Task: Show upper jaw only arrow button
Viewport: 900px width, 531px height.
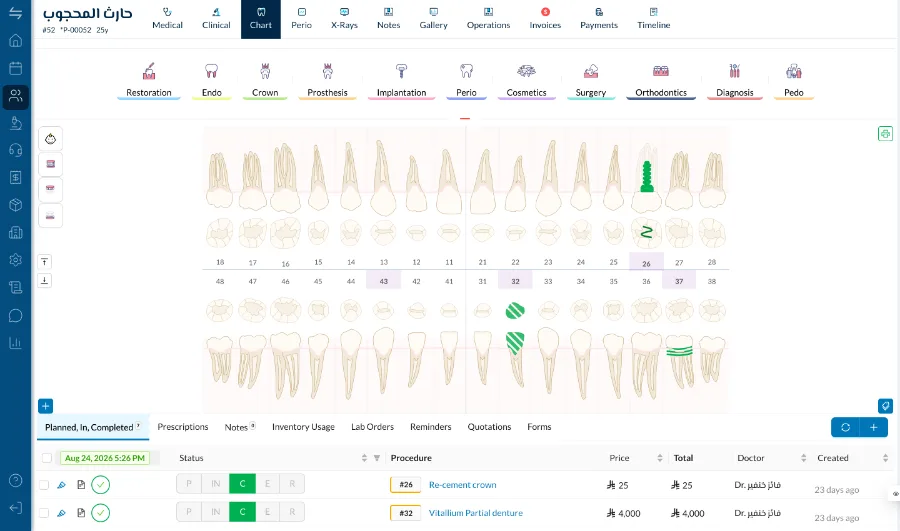Action: [x=45, y=262]
